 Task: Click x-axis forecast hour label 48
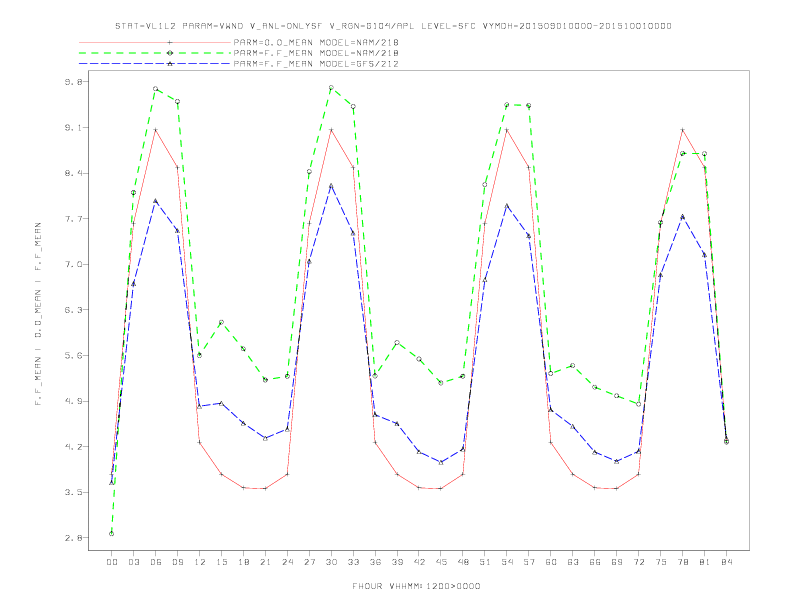click(463, 562)
